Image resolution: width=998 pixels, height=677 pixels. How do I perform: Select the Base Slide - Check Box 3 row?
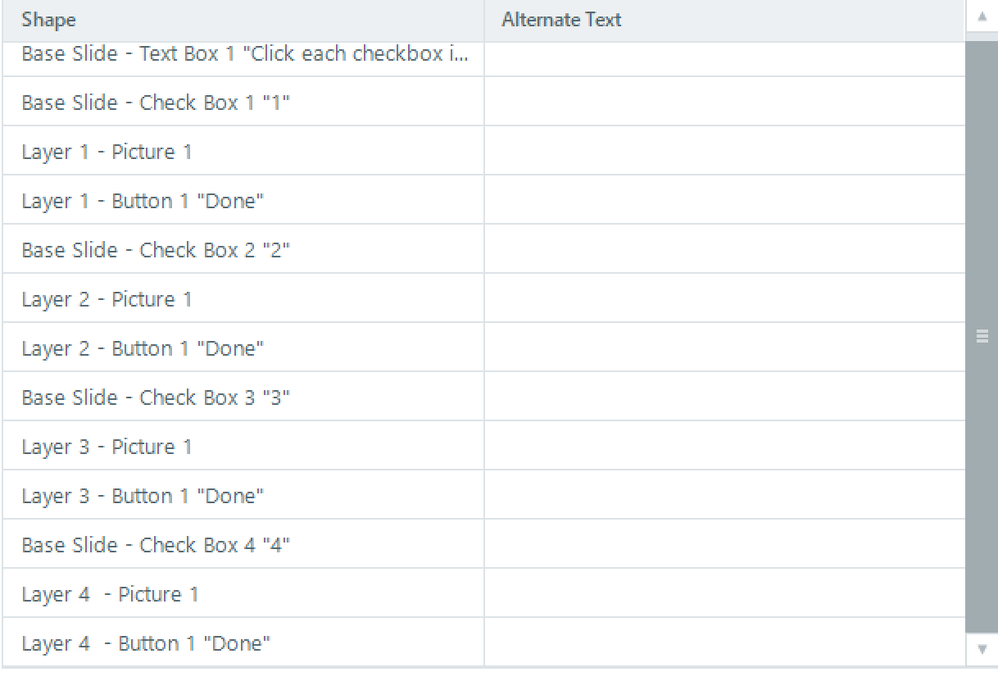[156, 397]
